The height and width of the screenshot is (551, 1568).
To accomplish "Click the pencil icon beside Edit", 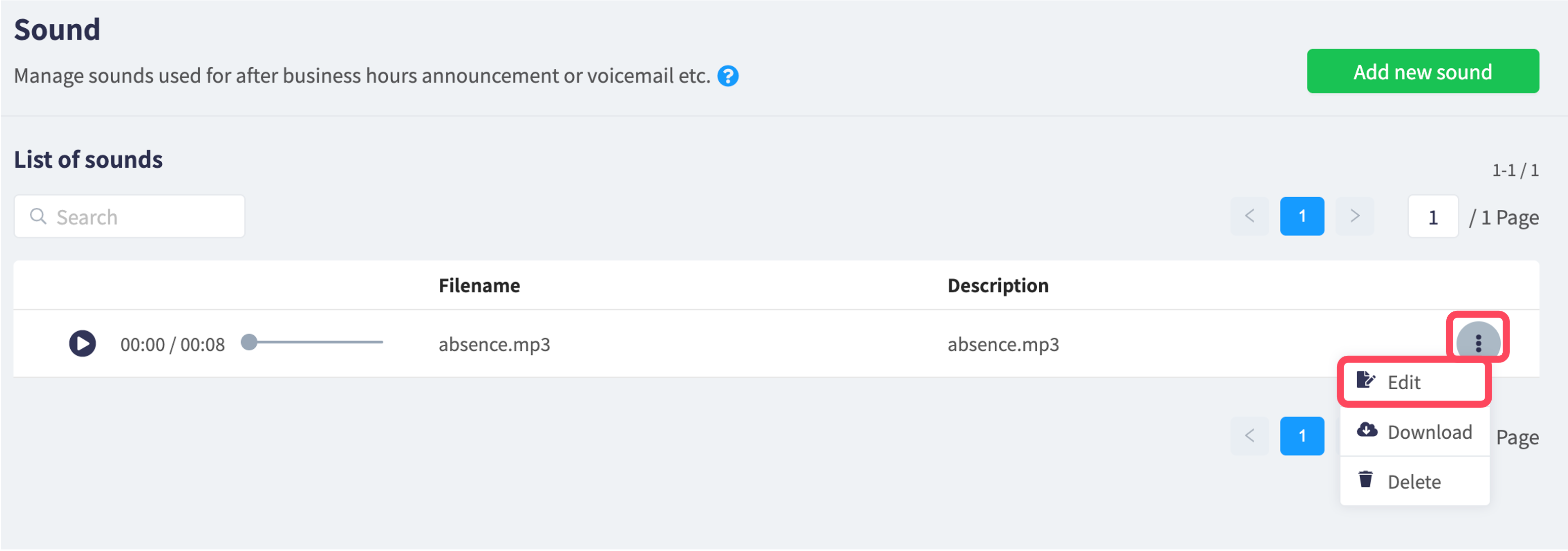I will tap(1365, 381).
